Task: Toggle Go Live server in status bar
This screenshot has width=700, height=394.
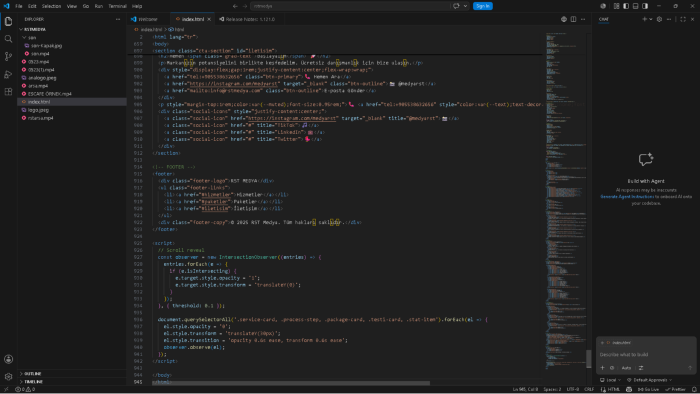Action: [x=648, y=389]
